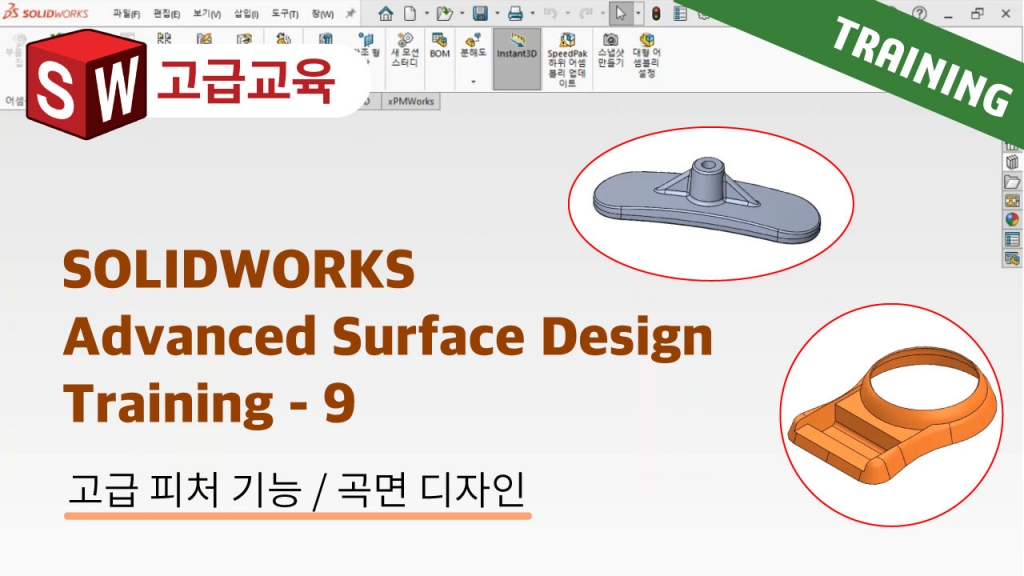Open Custom Properties in the task pane
The image size is (1024, 576).
pyautogui.click(x=1012, y=240)
